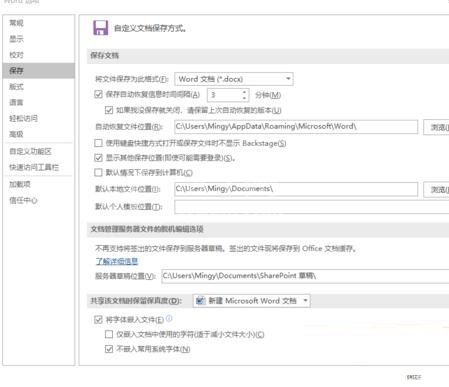Open the 加载项 category
The width and height of the screenshot is (449, 387).
[x=20, y=184]
